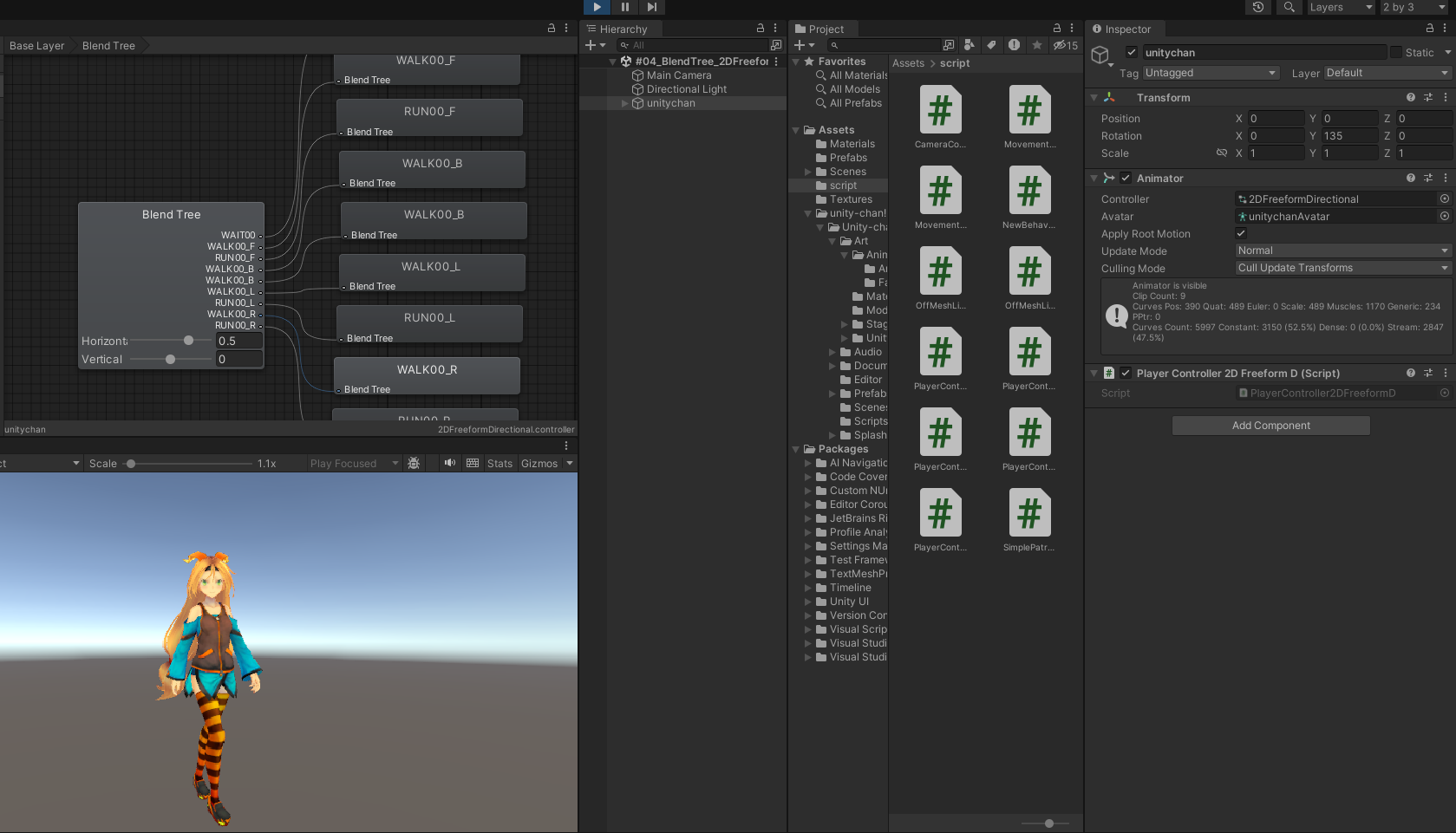
Task: Toggle Player Controller 2D Freeform script checkbox
Action: [x=1126, y=373]
